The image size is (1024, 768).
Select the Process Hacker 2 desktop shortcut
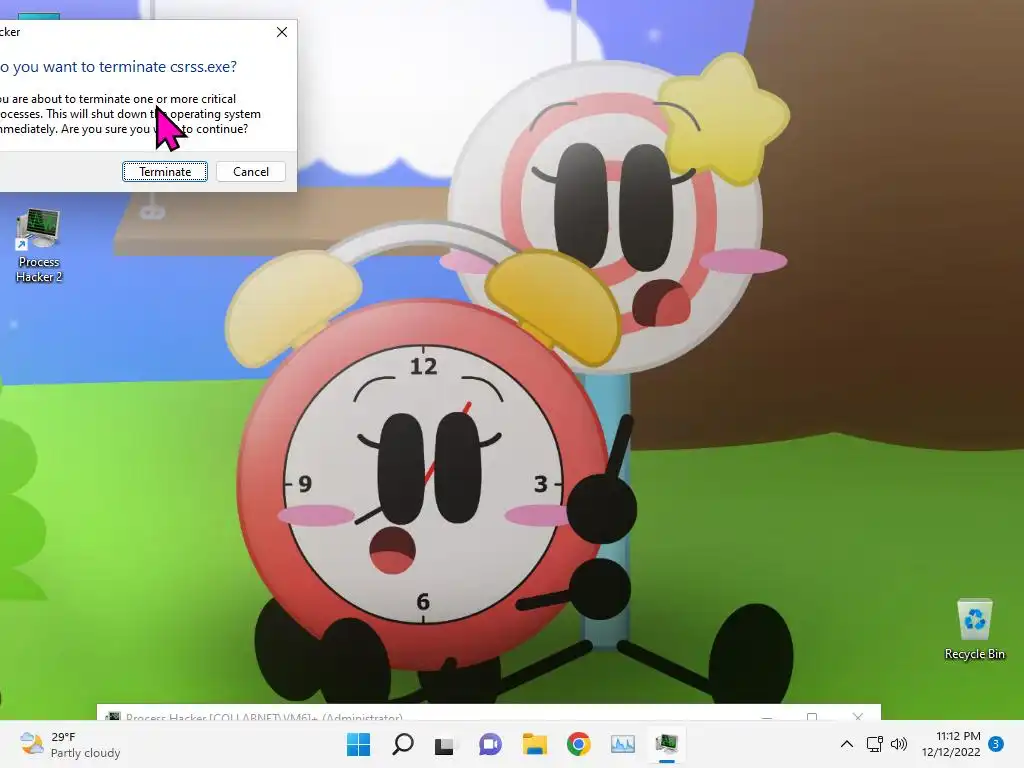pos(39,246)
